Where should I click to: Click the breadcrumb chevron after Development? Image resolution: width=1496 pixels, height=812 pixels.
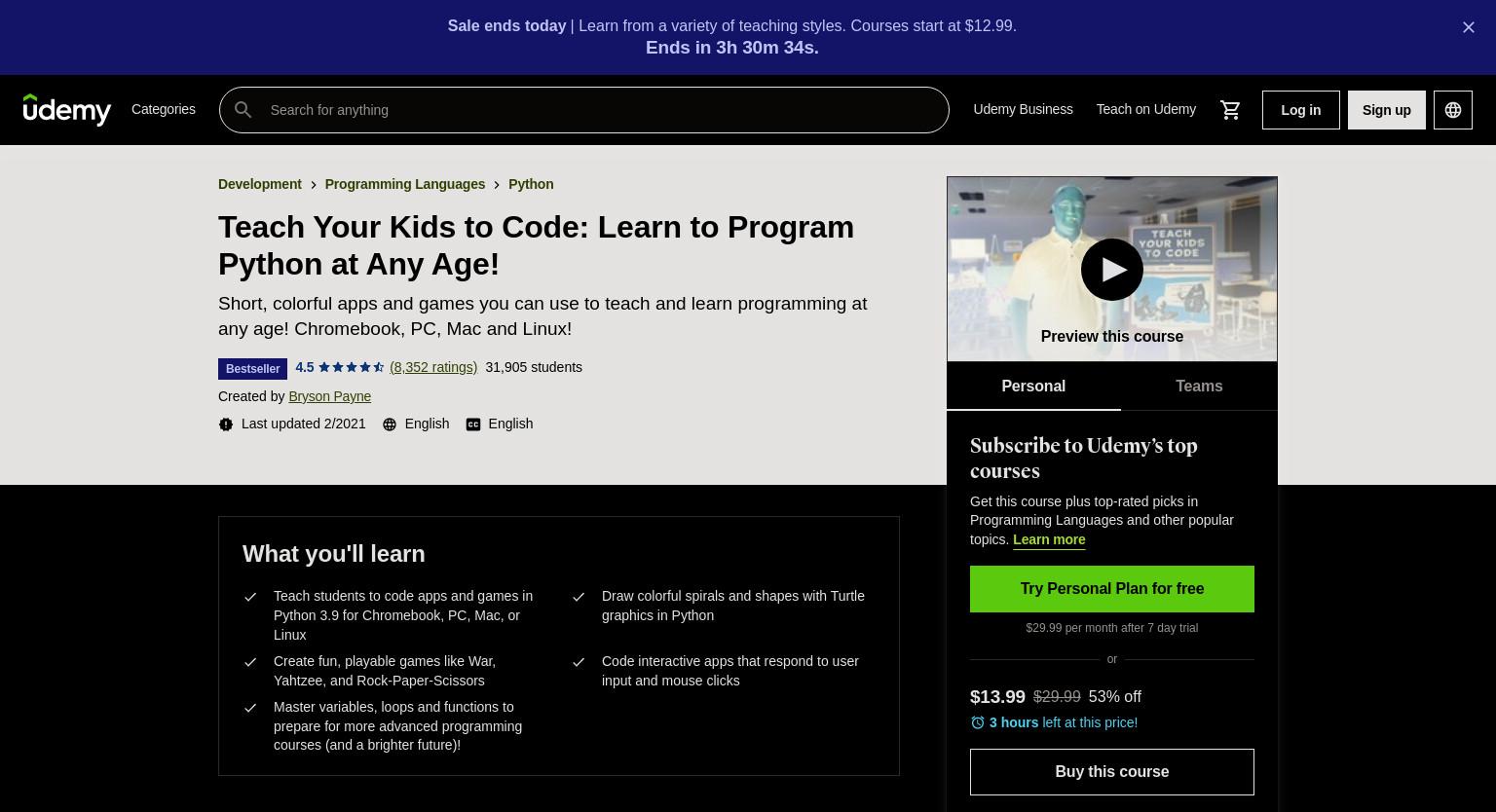tap(314, 185)
